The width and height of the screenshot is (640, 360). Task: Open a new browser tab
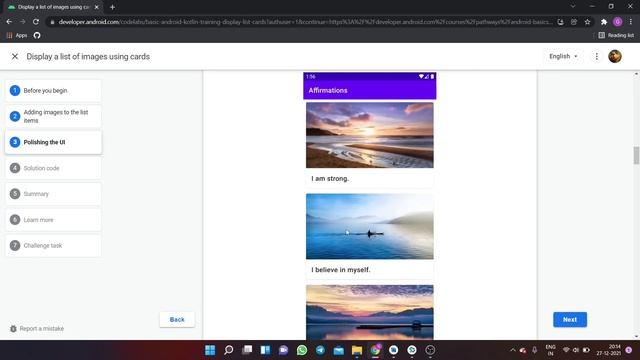coord(112,7)
